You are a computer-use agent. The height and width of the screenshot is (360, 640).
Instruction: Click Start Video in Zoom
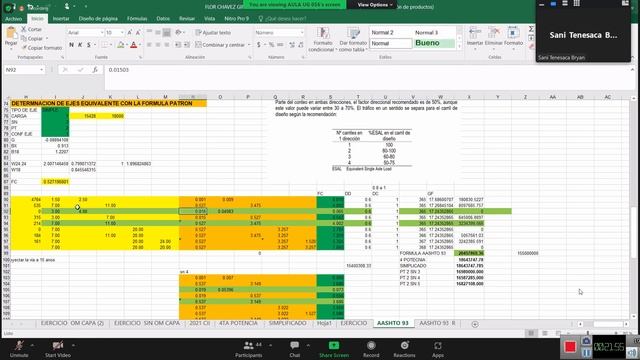click(x=58, y=349)
